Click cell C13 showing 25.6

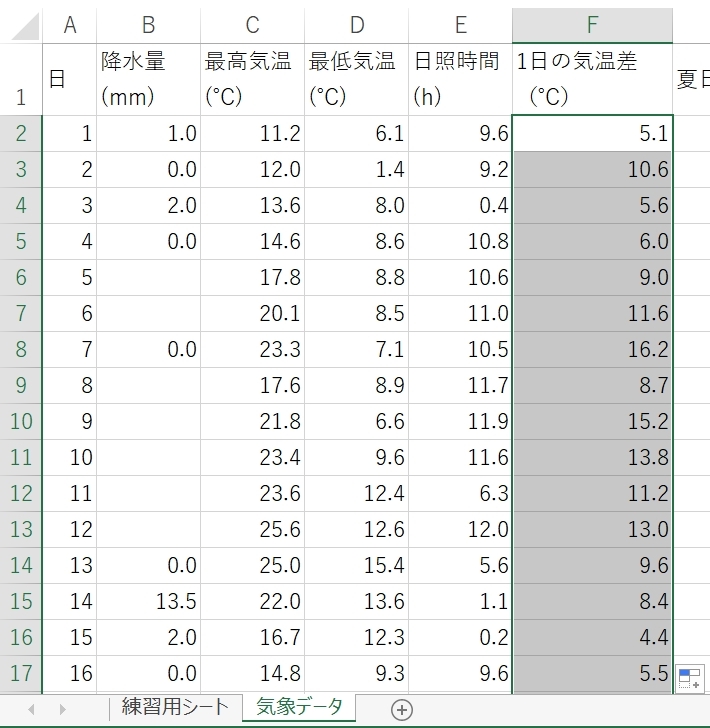point(252,530)
